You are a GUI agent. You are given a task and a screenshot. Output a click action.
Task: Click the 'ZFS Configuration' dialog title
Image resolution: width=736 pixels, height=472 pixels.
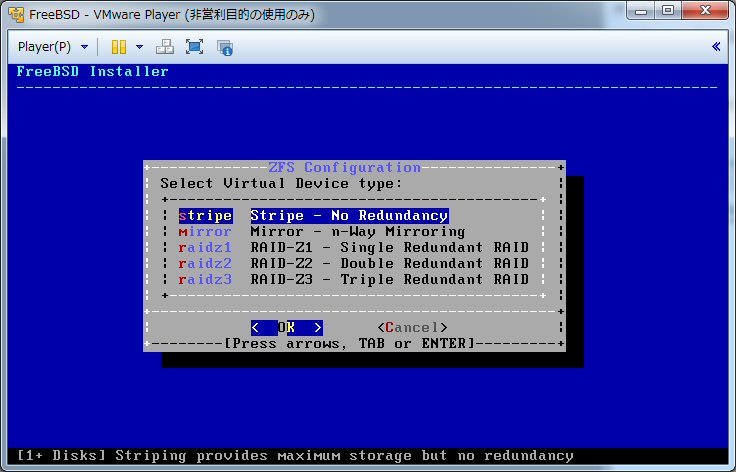[x=345, y=167]
